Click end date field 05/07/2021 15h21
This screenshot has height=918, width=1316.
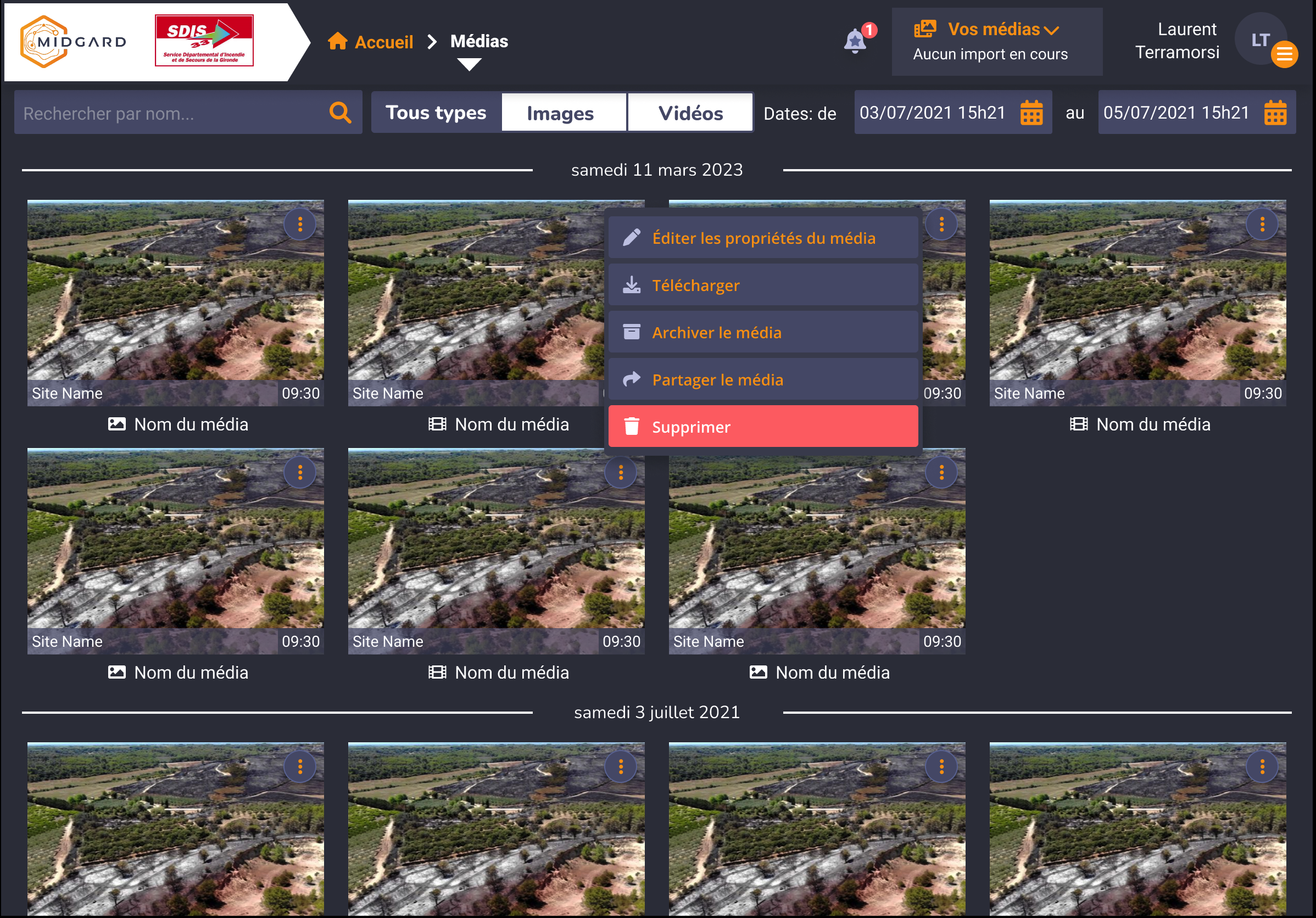click(x=1197, y=113)
